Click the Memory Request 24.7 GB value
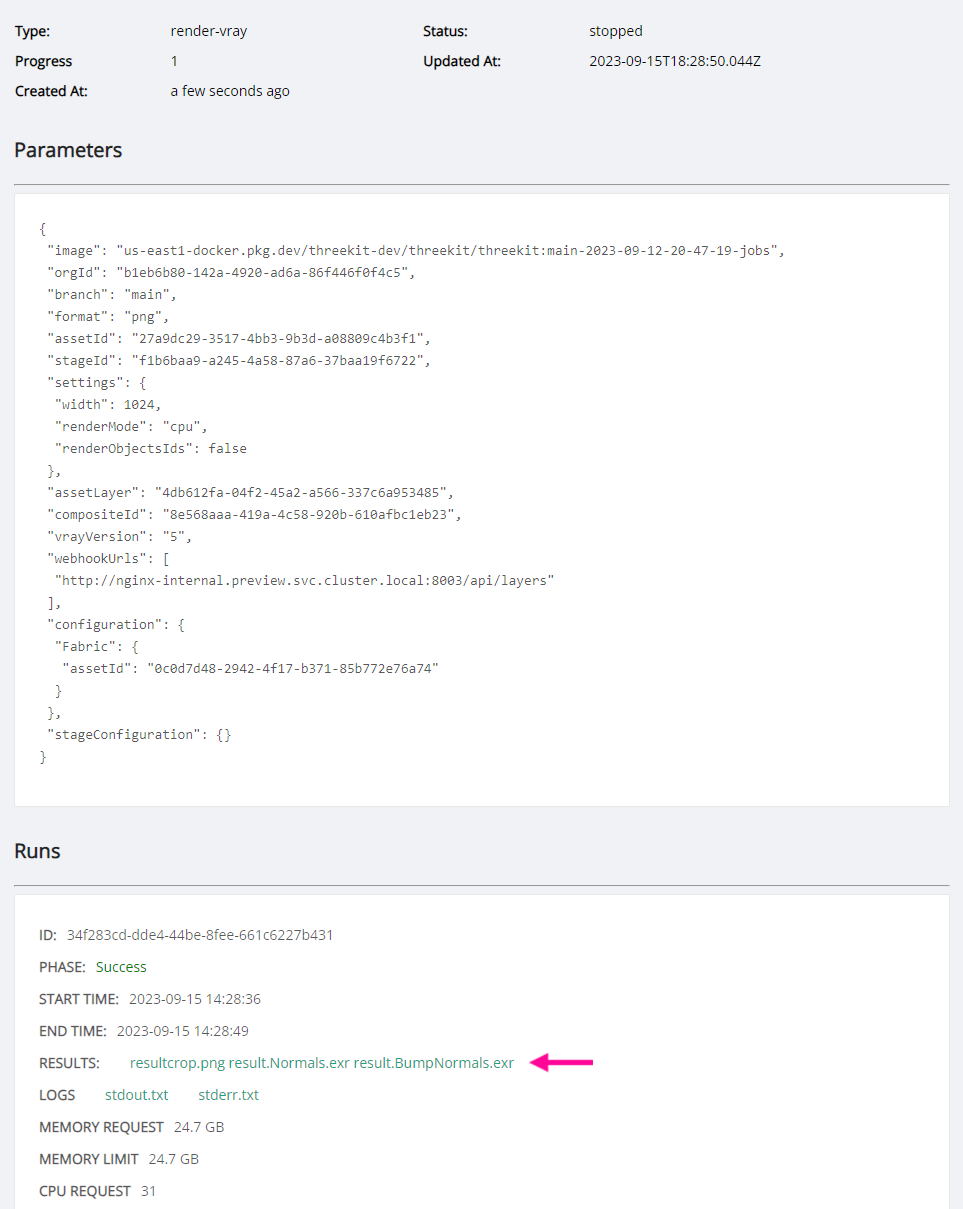 coord(199,1127)
